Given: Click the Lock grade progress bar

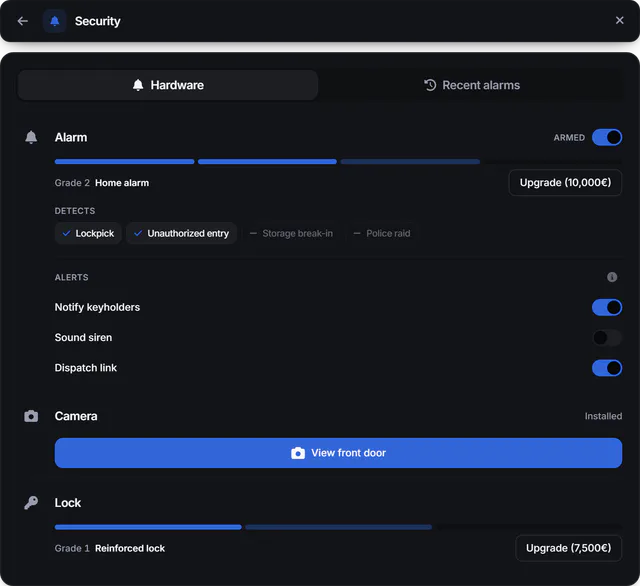Looking at the screenshot, I should click(x=338, y=527).
